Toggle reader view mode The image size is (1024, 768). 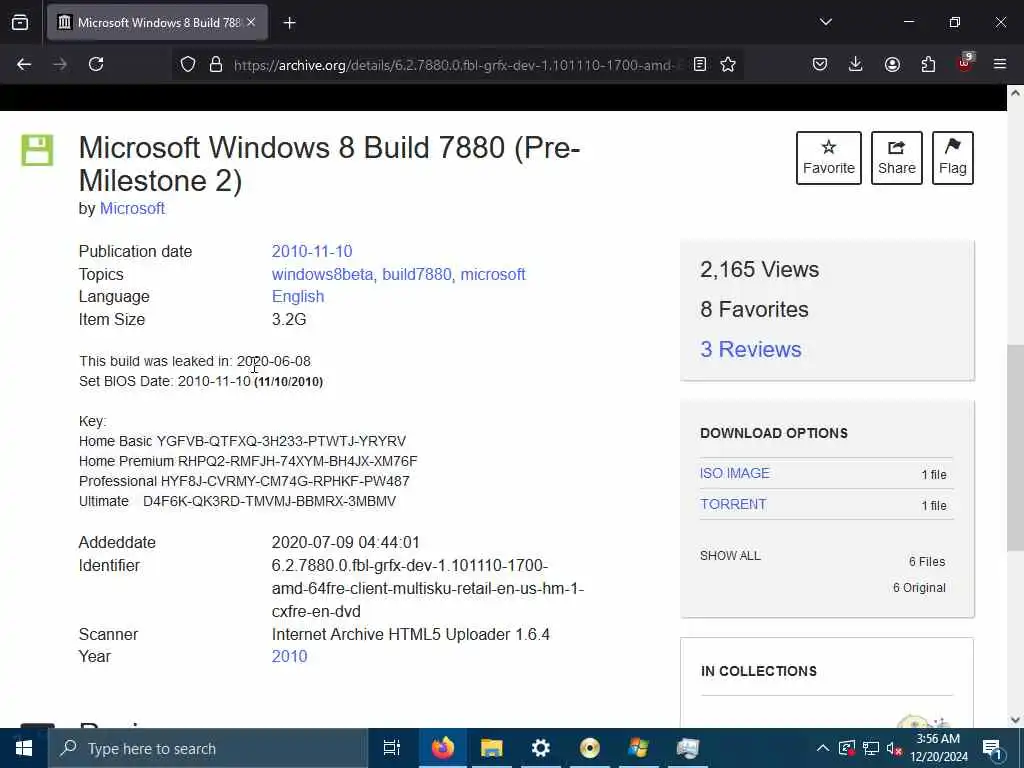699,64
